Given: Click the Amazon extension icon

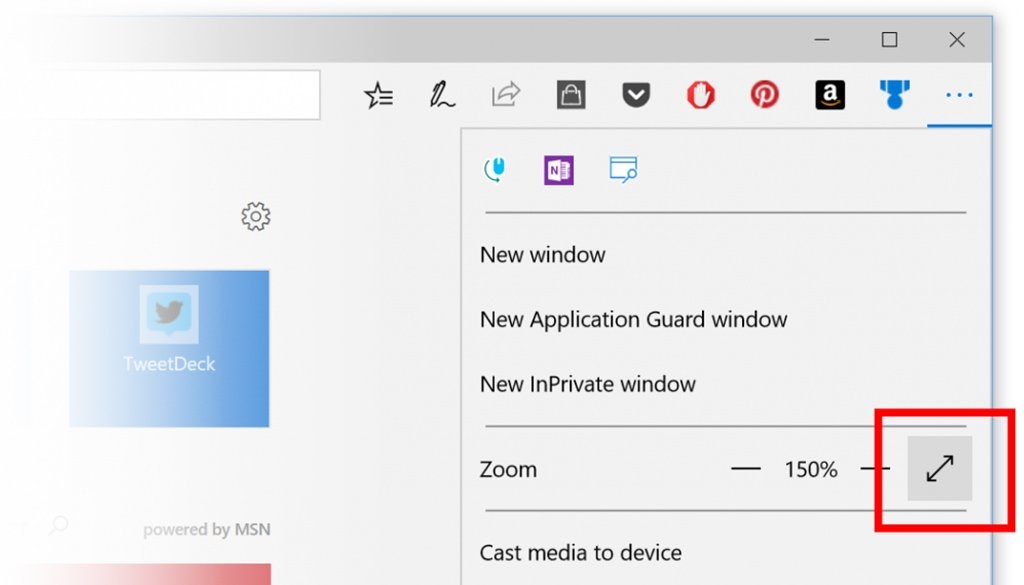Looking at the screenshot, I should 829,95.
